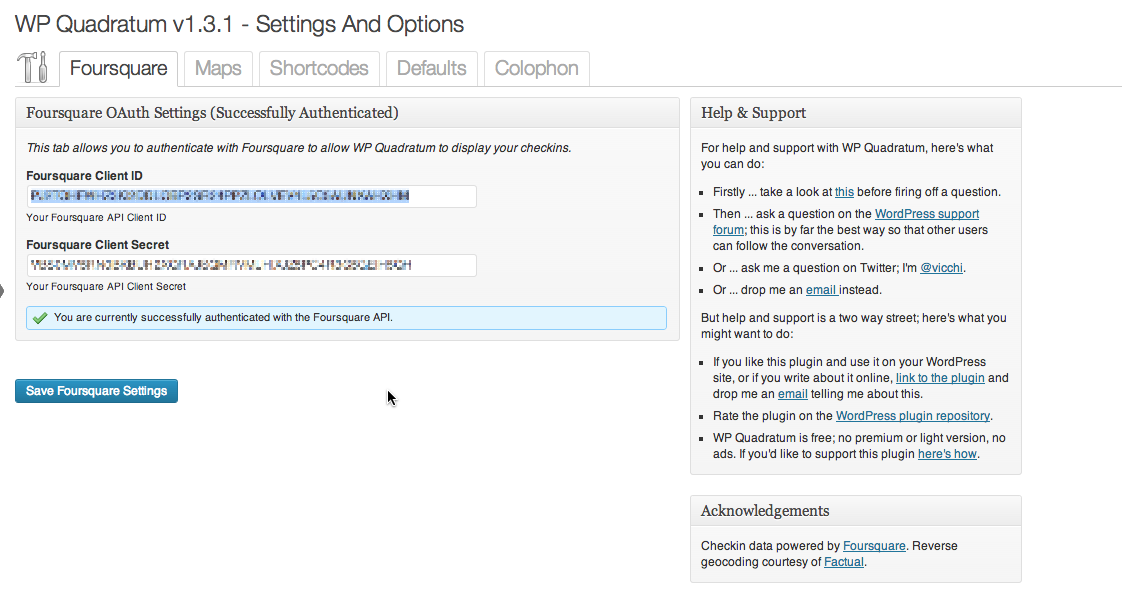Open the Factual reverse geocoding link
The height and width of the screenshot is (594, 1122).
pyautogui.click(x=844, y=562)
